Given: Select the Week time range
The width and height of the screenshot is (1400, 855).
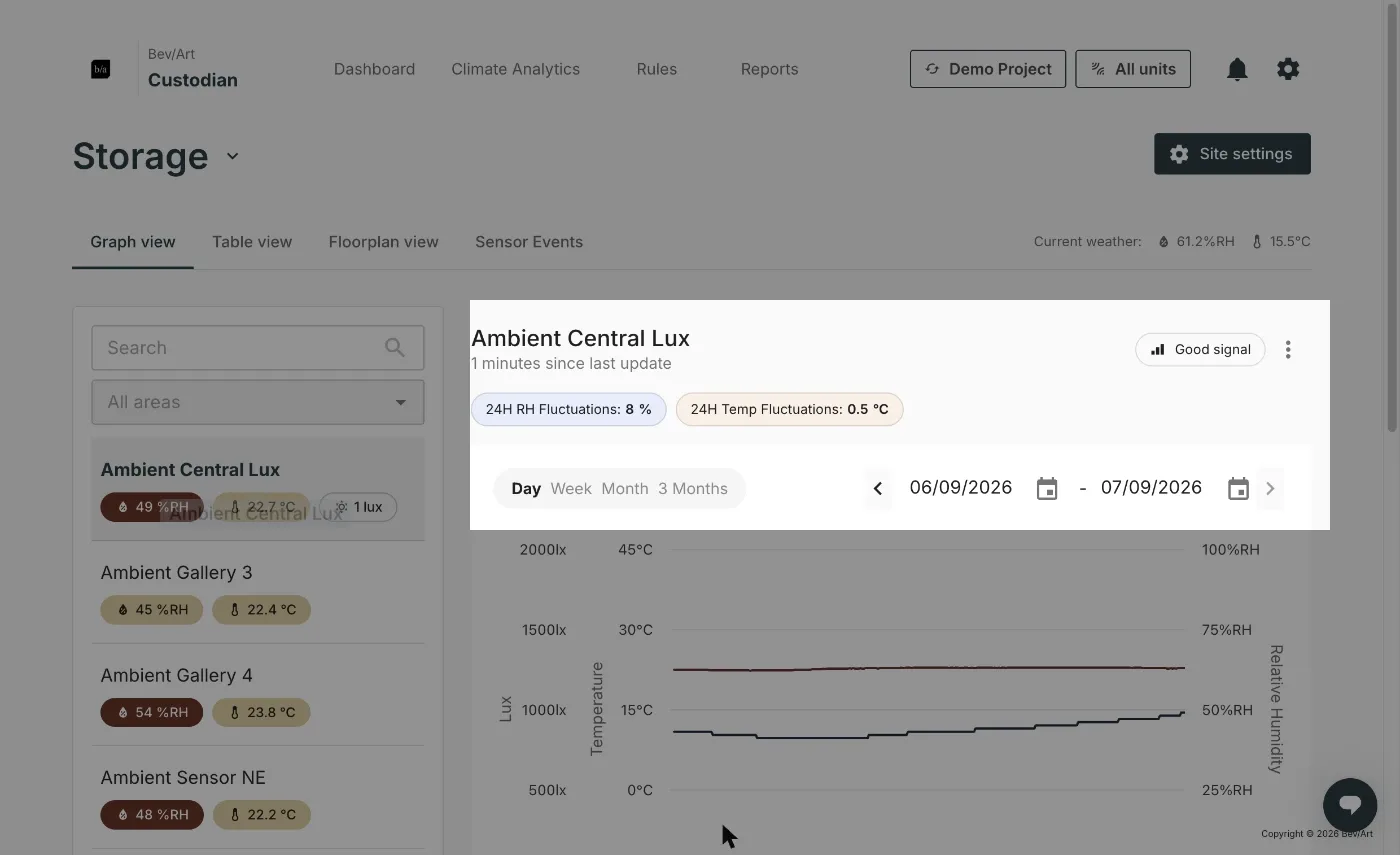Looking at the screenshot, I should (x=571, y=488).
